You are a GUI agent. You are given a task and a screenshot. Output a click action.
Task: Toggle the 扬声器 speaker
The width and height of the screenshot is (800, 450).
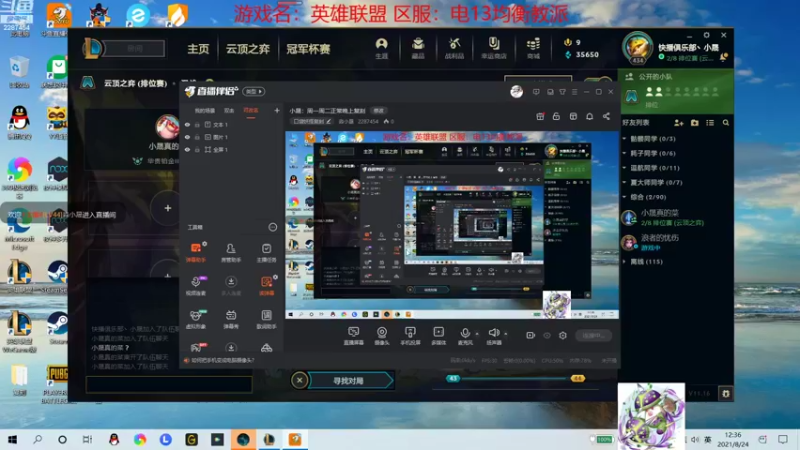494,336
